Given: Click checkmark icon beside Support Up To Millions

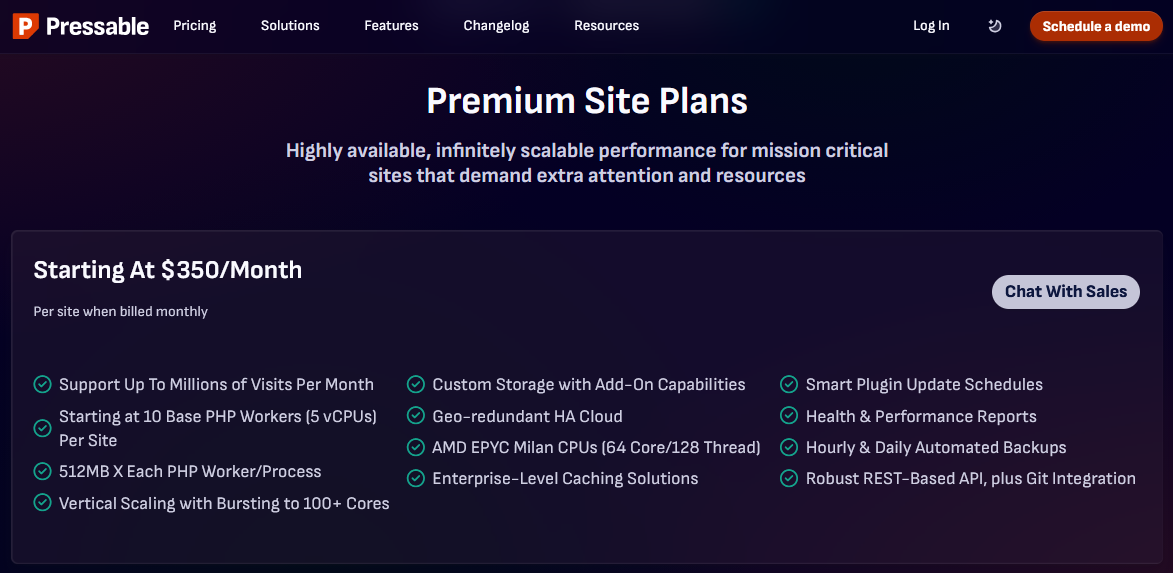Looking at the screenshot, I should [x=43, y=384].
